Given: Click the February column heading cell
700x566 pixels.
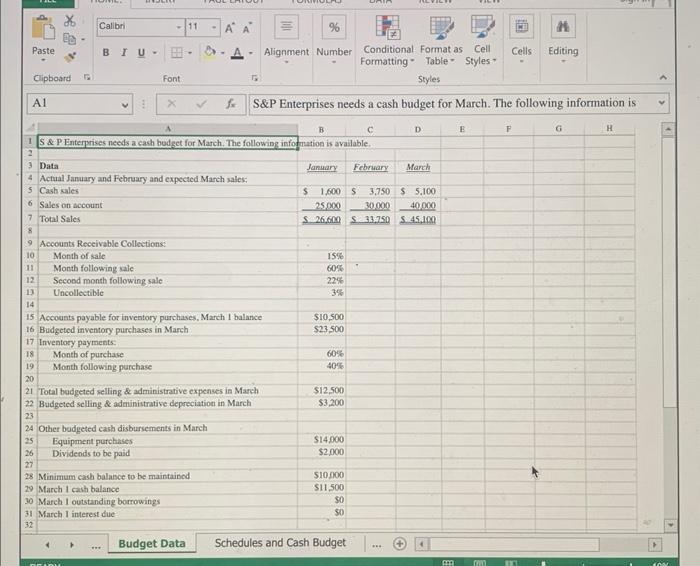Looking at the screenshot, I should coord(371,167).
